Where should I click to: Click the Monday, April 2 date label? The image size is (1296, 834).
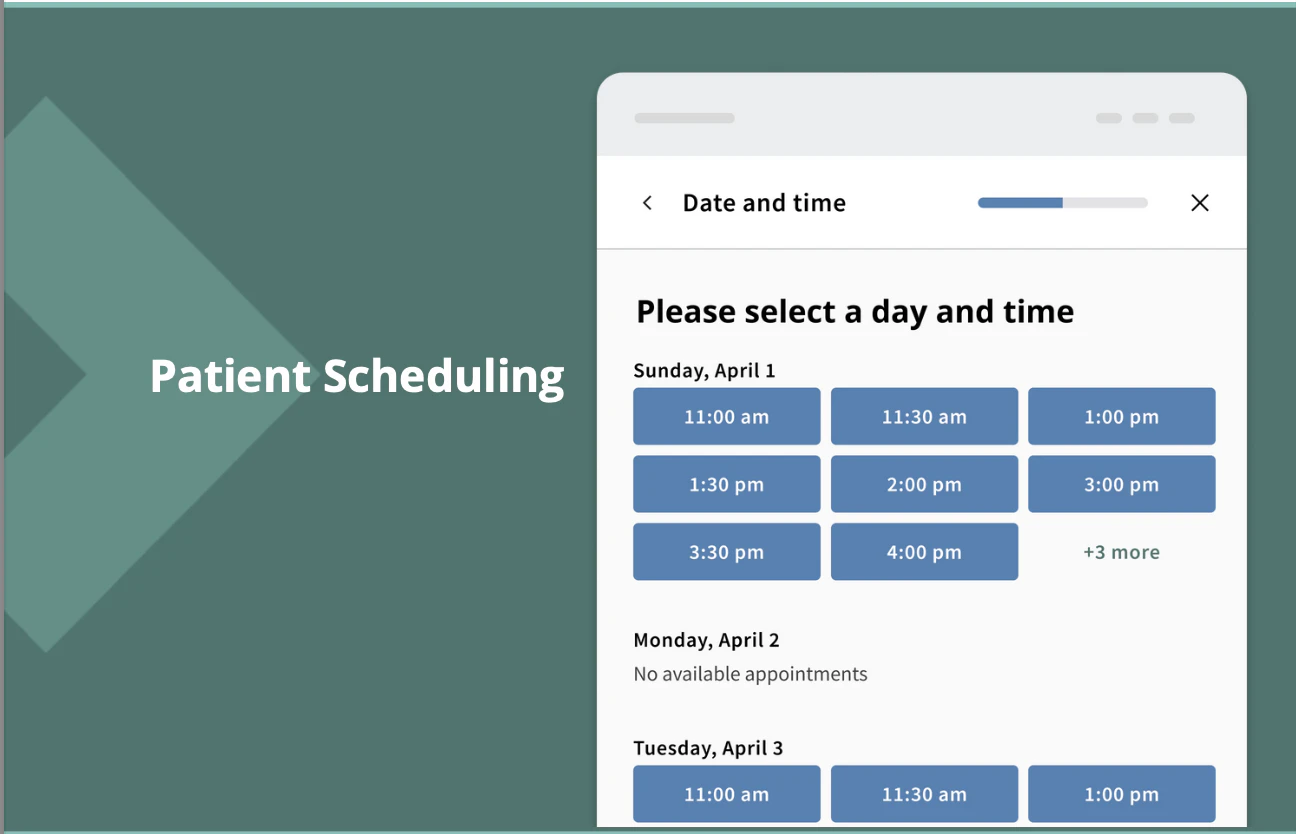tap(706, 640)
